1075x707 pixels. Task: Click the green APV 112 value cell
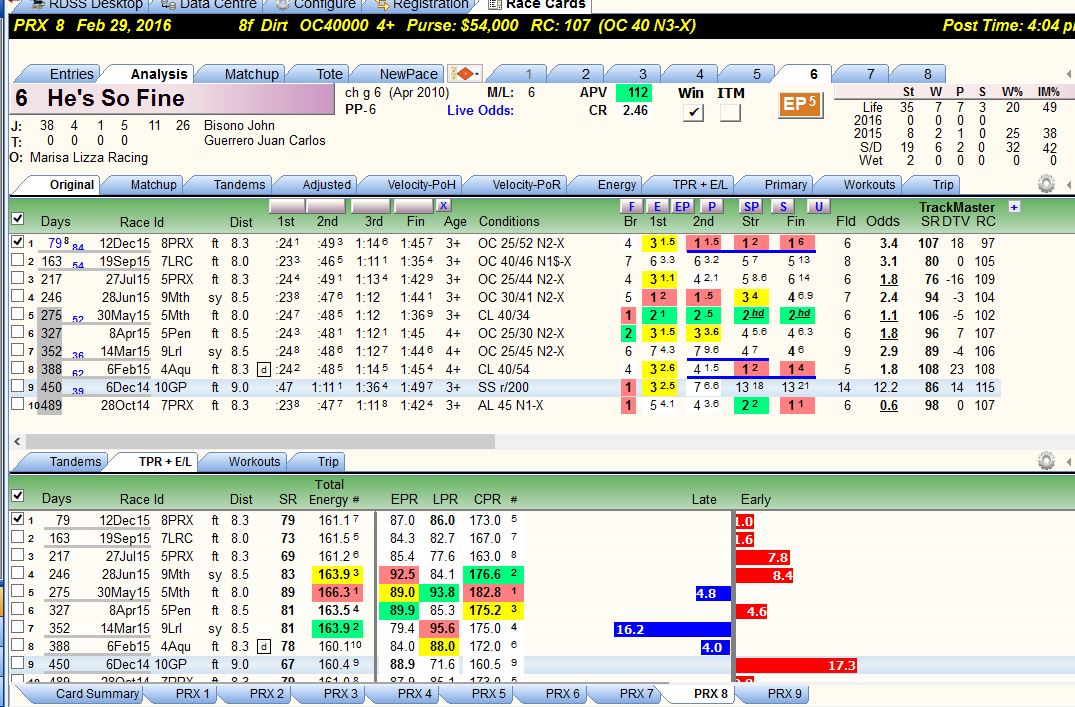click(634, 93)
